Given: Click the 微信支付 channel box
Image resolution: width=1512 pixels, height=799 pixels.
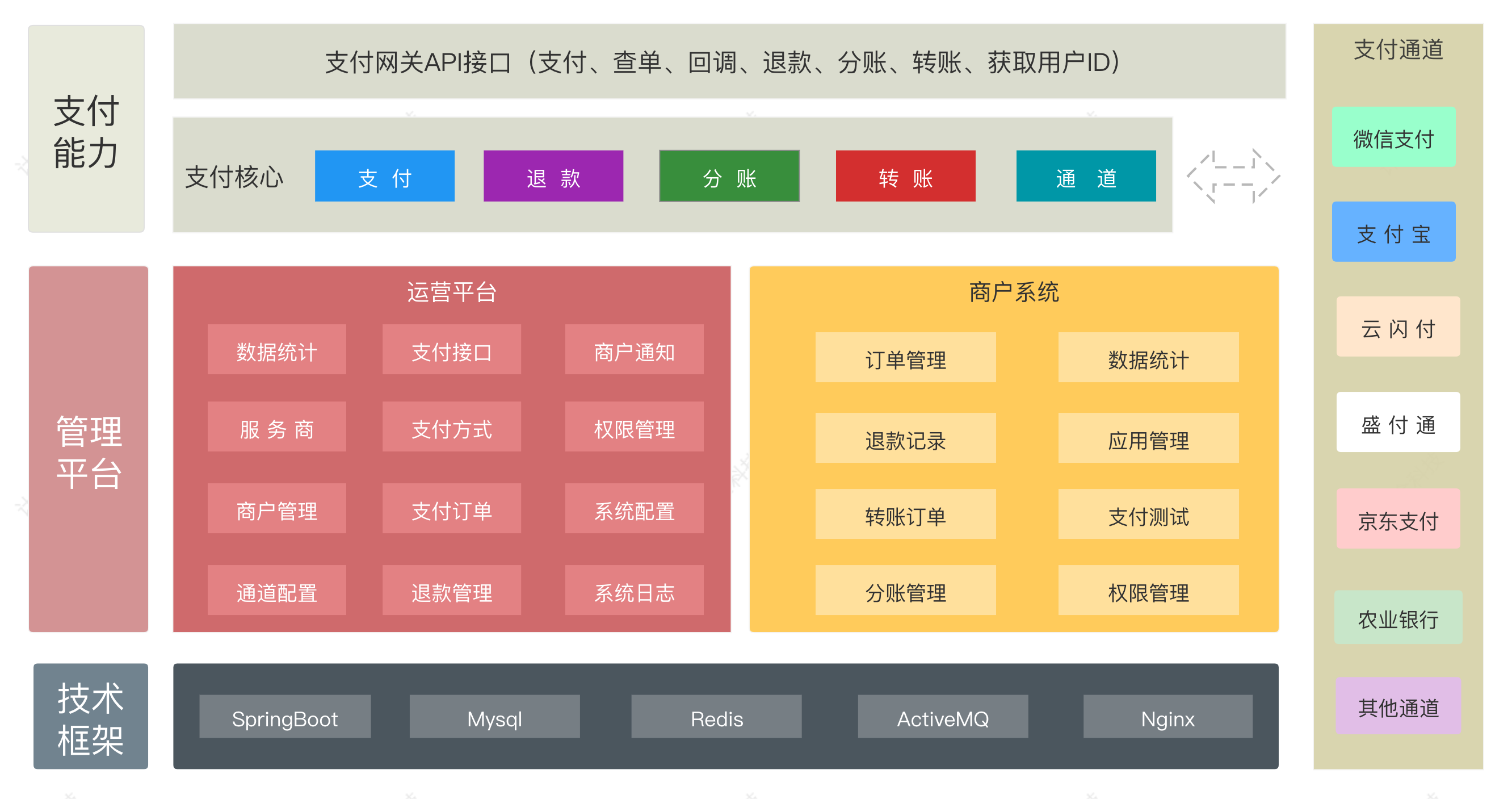Looking at the screenshot, I should coord(1393,137).
